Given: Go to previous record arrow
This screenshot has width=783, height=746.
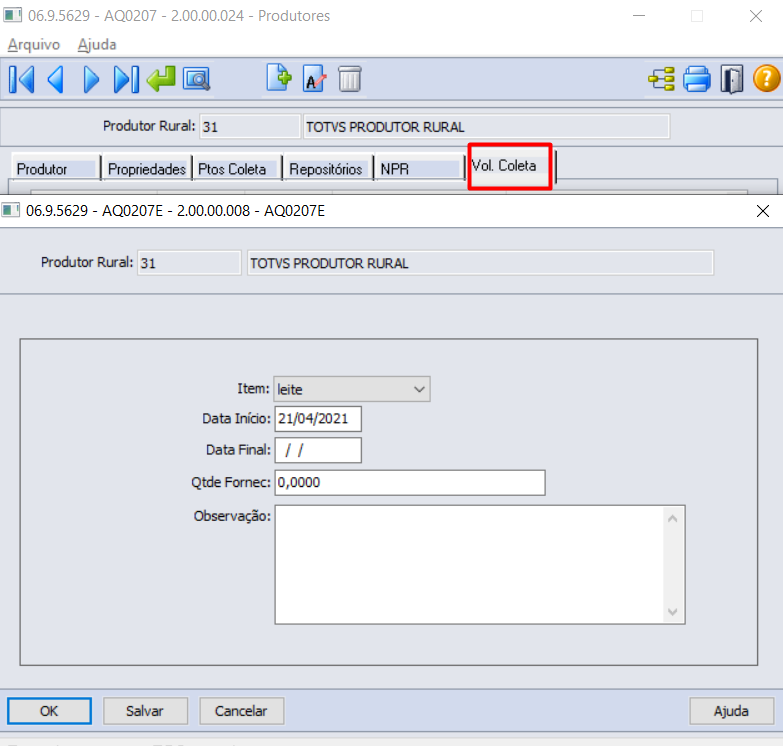Looking at the screenshot, I should 55,79.
